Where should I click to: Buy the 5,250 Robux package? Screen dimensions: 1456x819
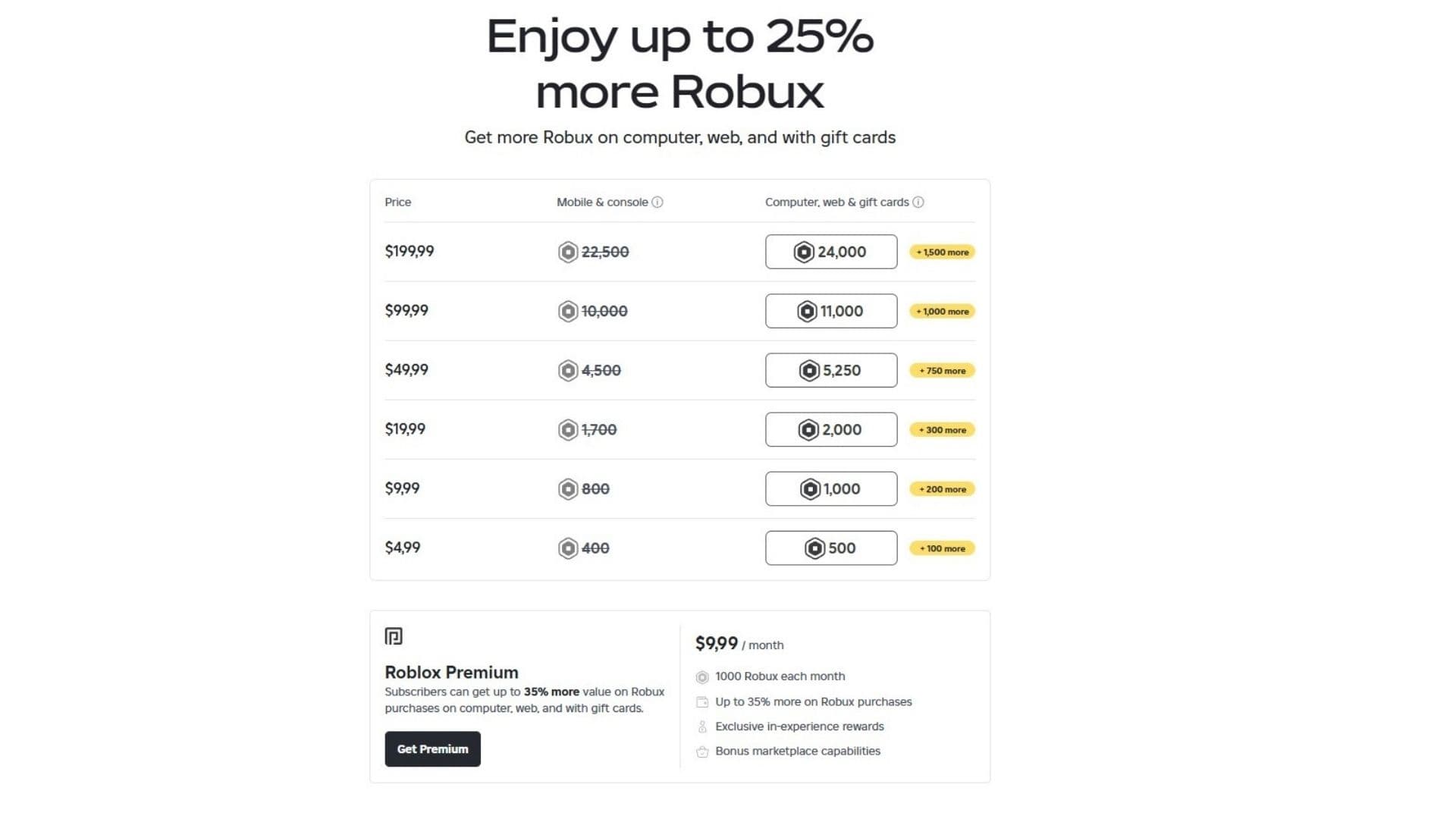click(831, 370)
